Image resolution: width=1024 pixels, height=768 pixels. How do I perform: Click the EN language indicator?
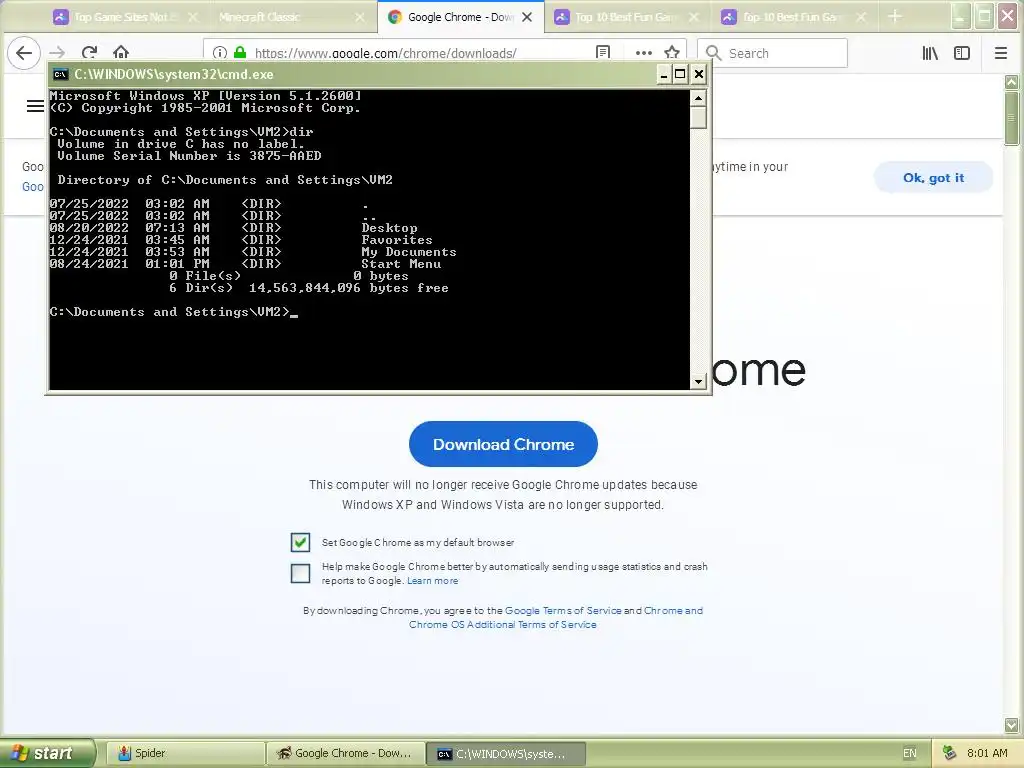[910, 753]
